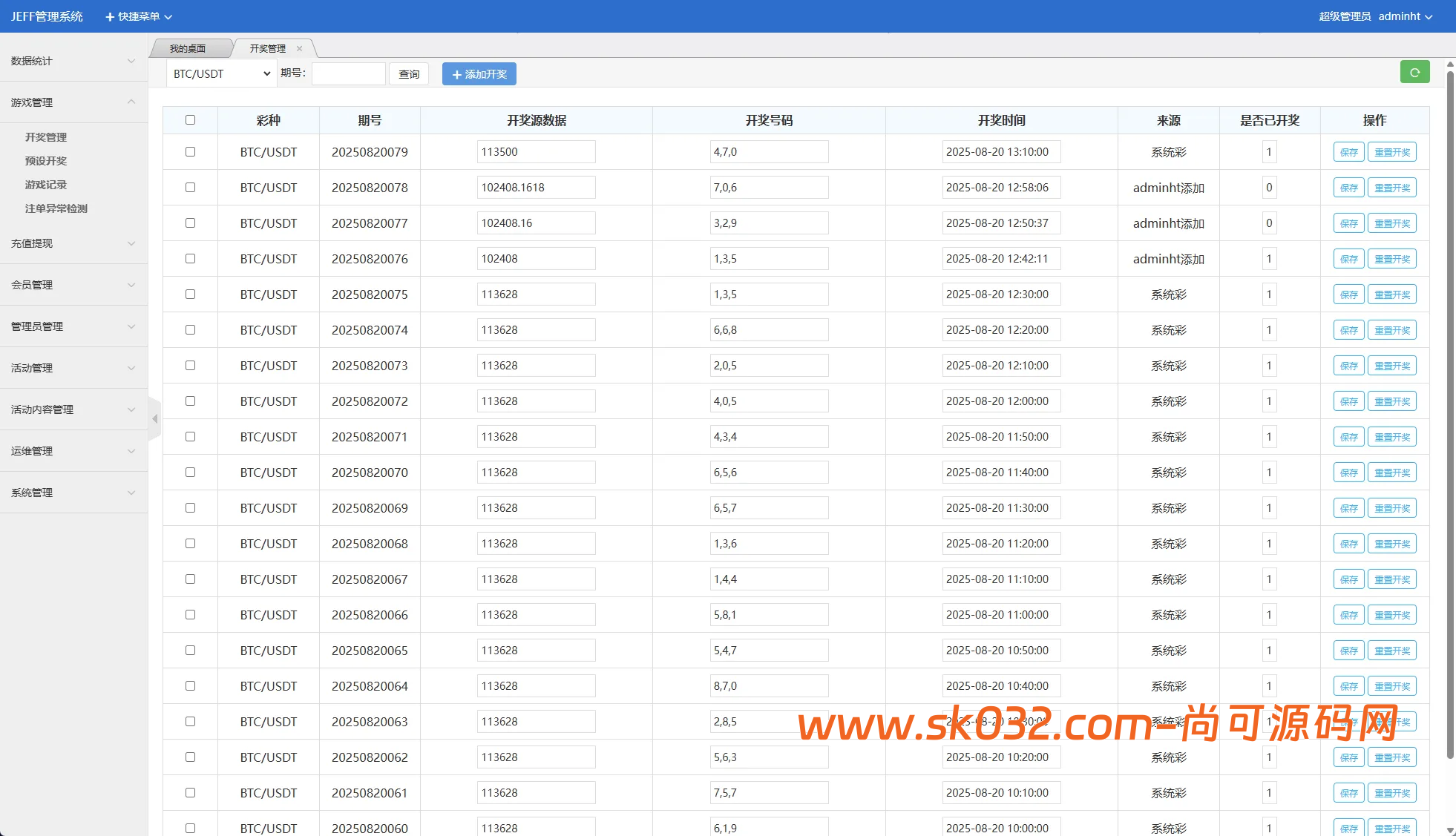Screen dimensions: 1456x836
Task: Focus the 期号 search input field
Action: 348,74
